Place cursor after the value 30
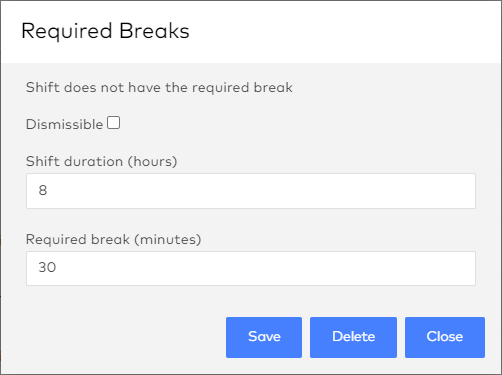The height and width of the screenshot is (375, 502). tap(57, 267)
